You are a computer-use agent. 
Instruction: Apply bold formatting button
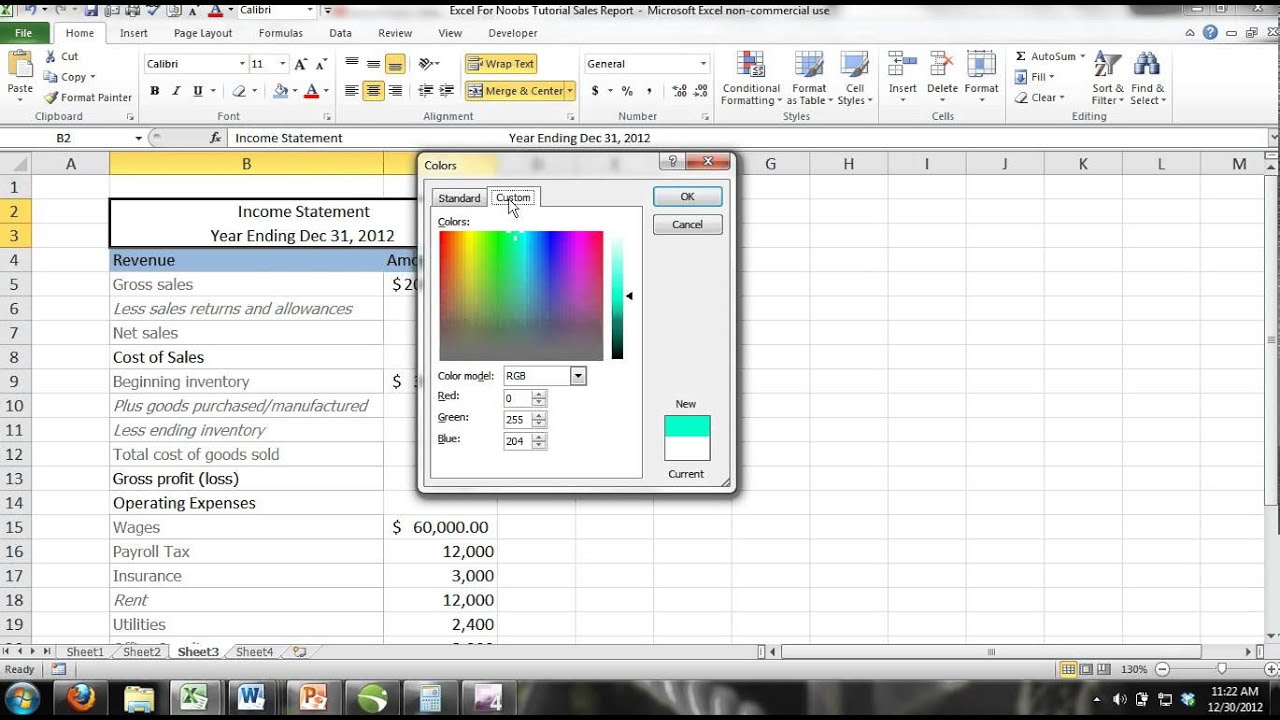(154, 91)
